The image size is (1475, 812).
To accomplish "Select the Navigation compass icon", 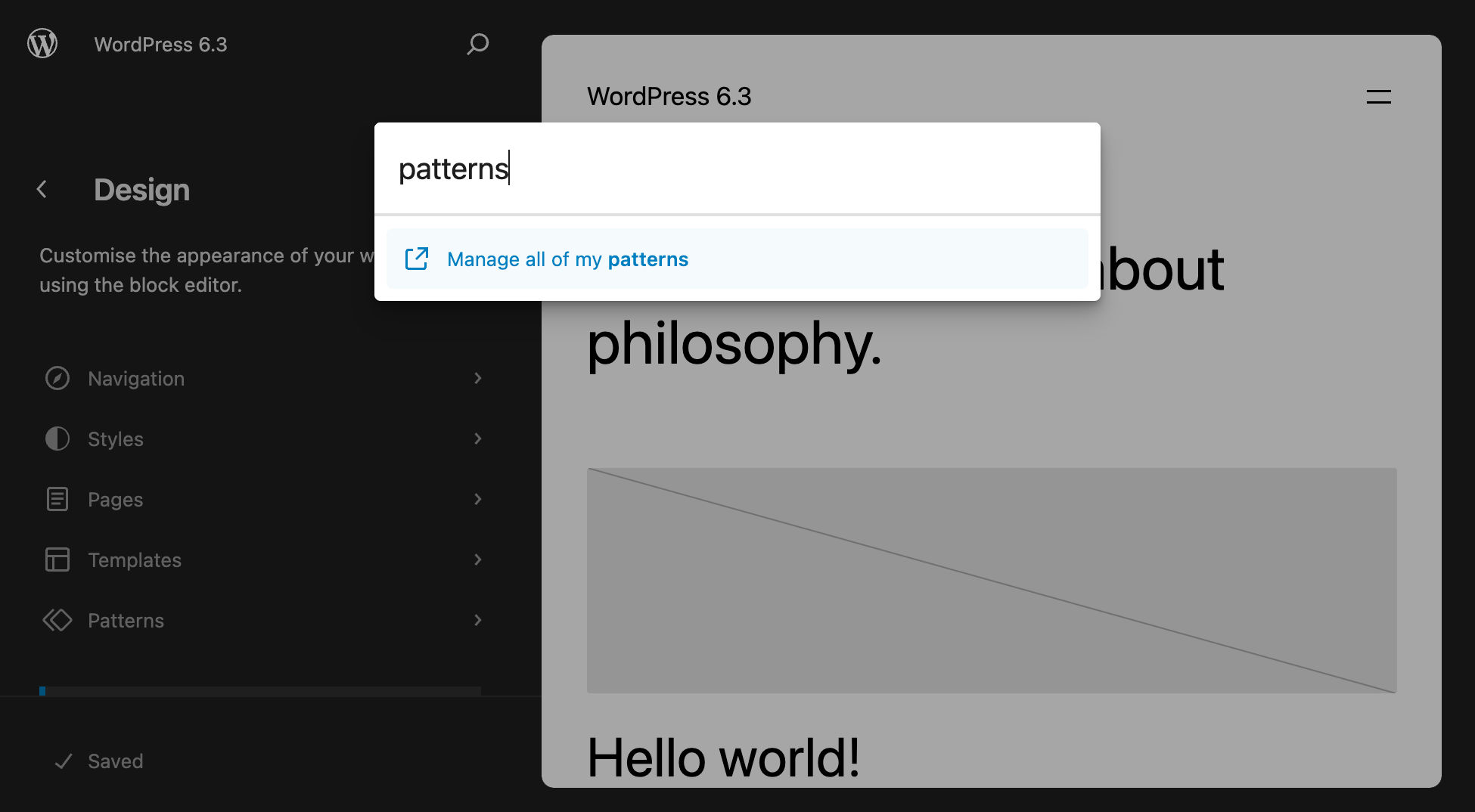I will click(57, 378).
